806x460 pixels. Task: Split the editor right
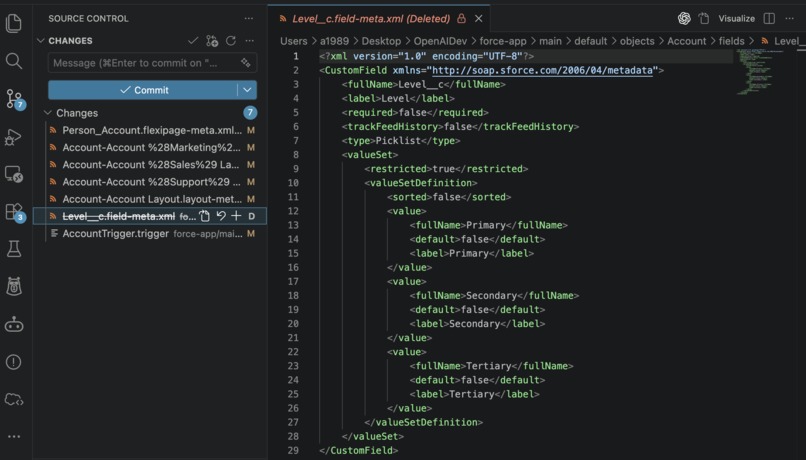(769, 19)
